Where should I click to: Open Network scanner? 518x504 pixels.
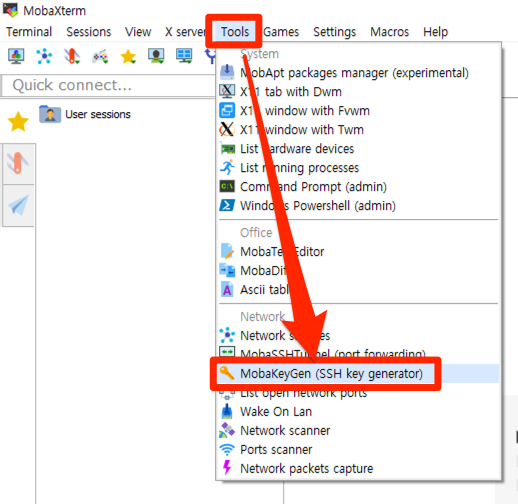358,431
